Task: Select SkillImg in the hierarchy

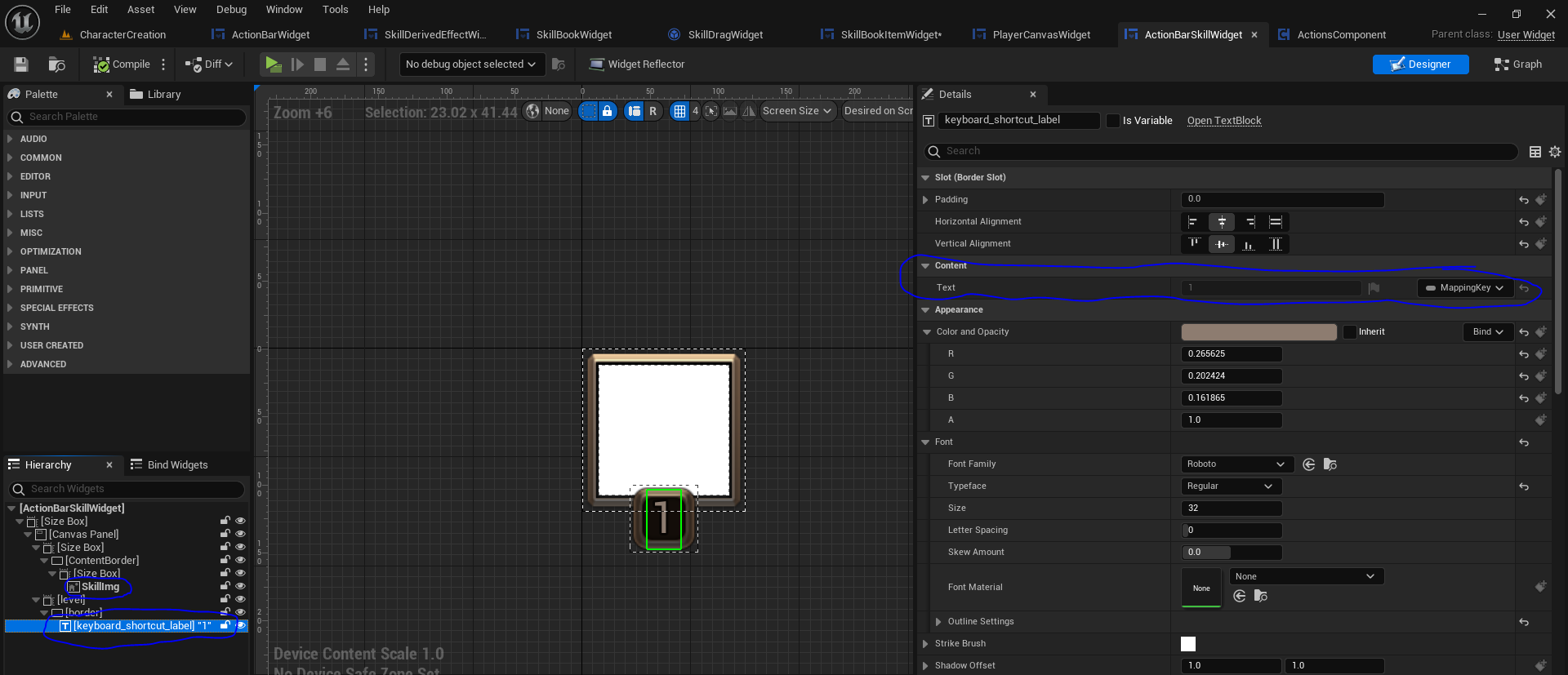Action: point(100,588)
